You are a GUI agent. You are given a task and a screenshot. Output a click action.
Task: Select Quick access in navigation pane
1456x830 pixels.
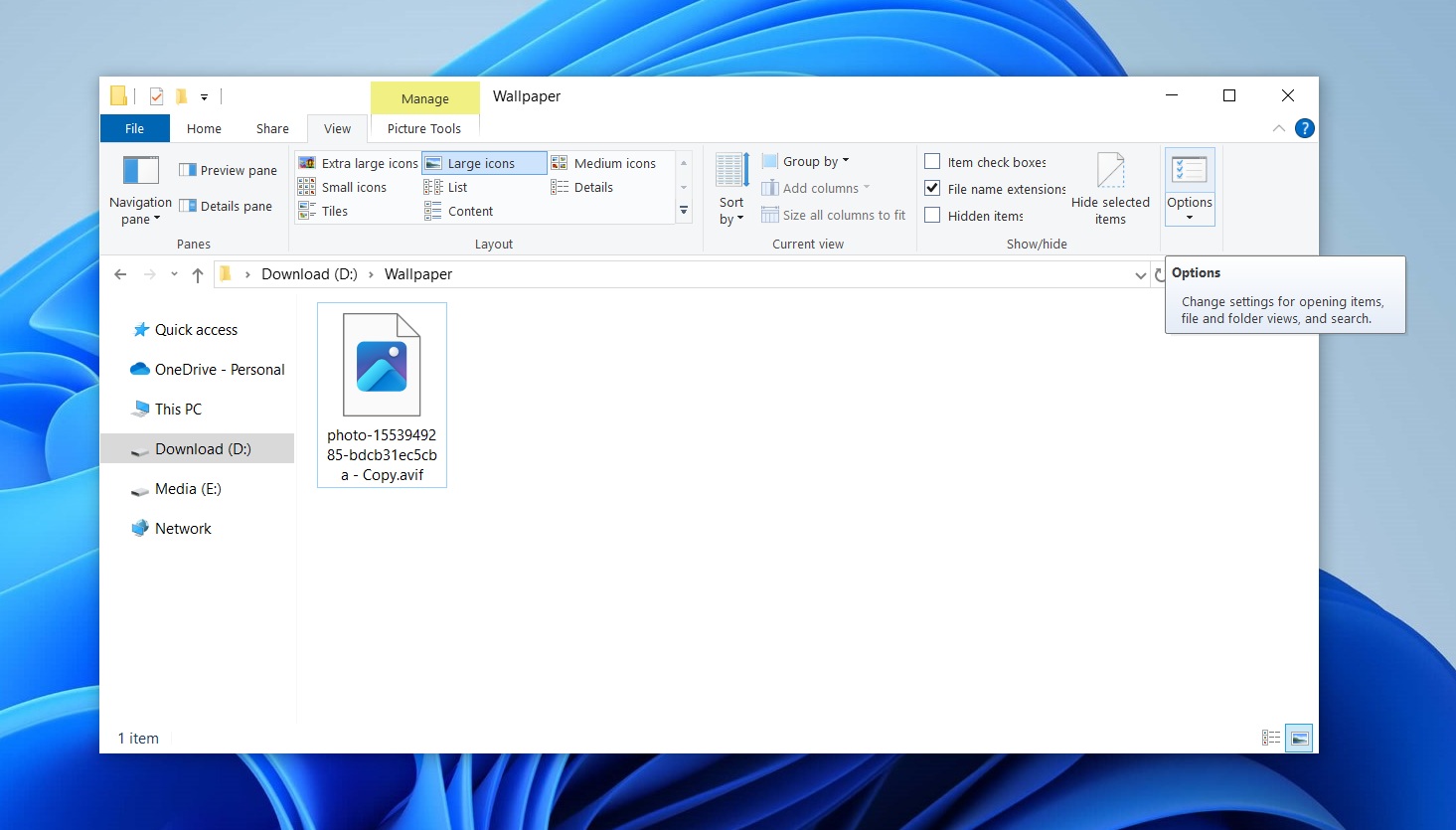pos(197,330)
